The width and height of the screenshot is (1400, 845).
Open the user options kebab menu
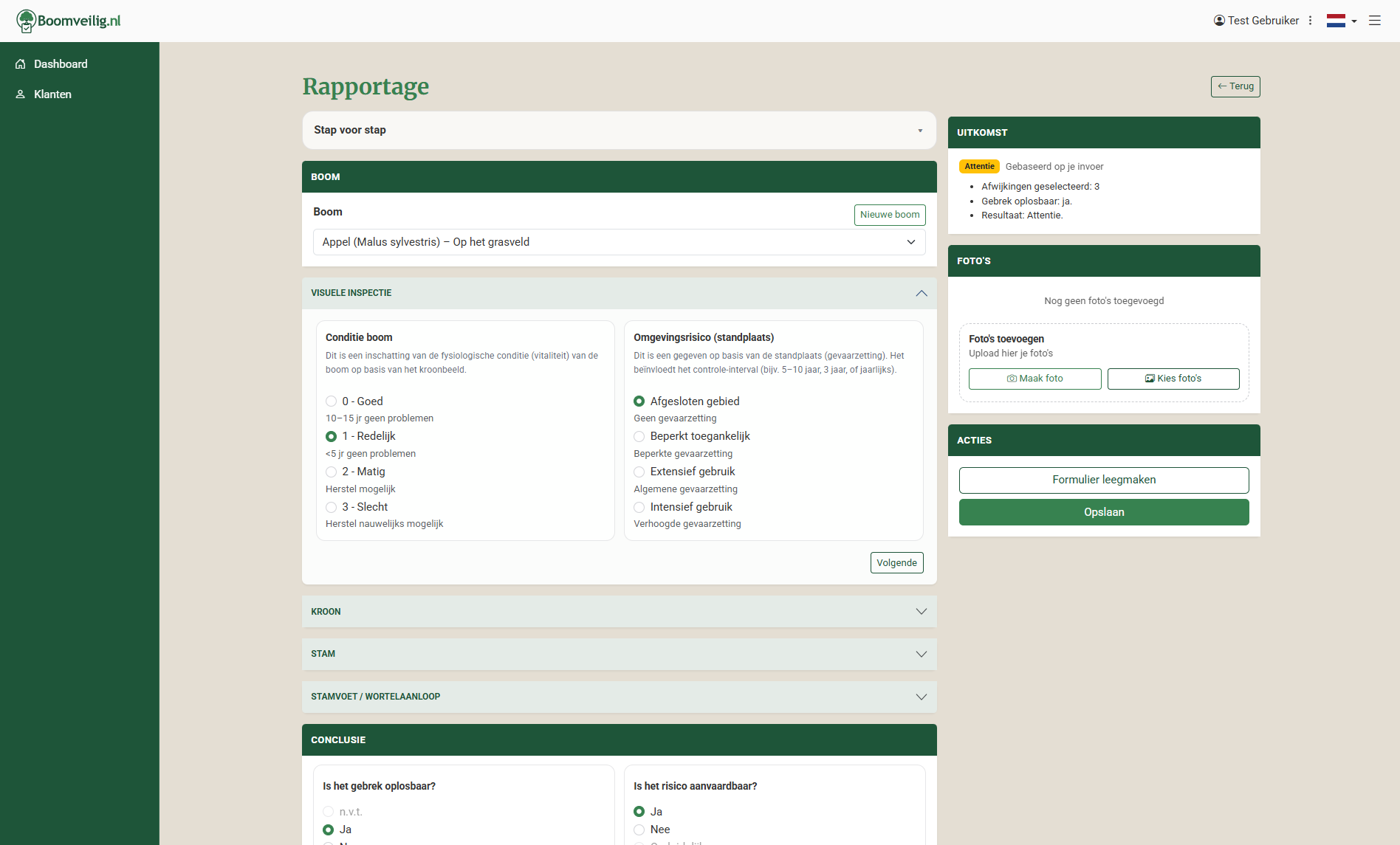(x=1310, y=21)
